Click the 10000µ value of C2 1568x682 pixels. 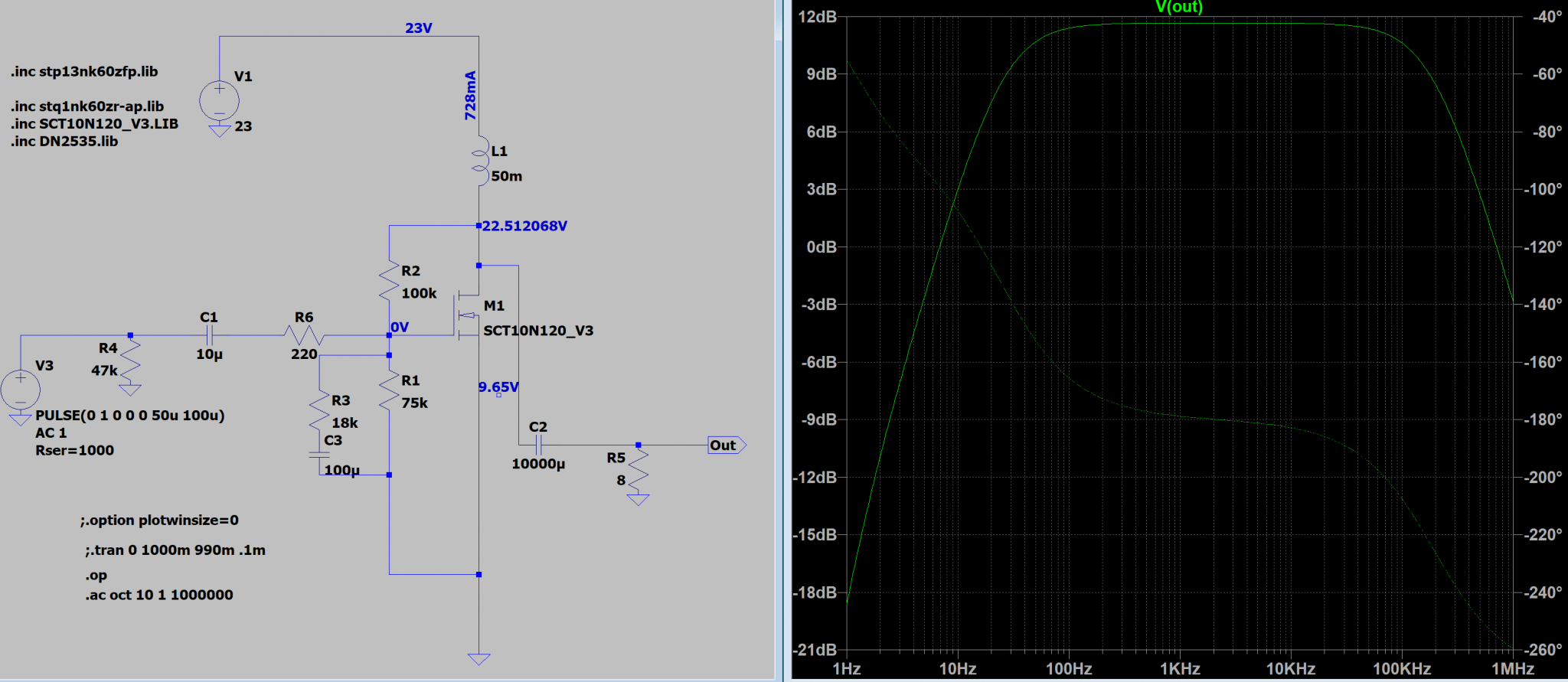point(538,464)
